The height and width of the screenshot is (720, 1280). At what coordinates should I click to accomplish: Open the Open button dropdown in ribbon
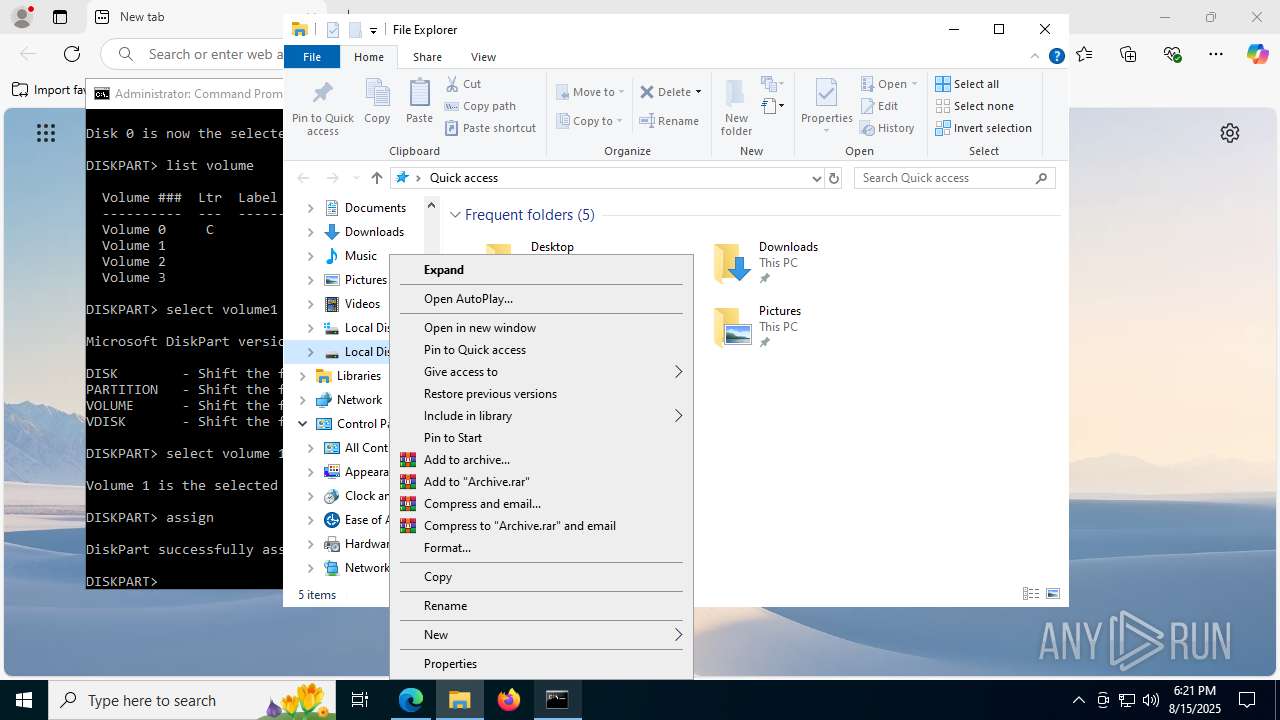coord(914,84)
